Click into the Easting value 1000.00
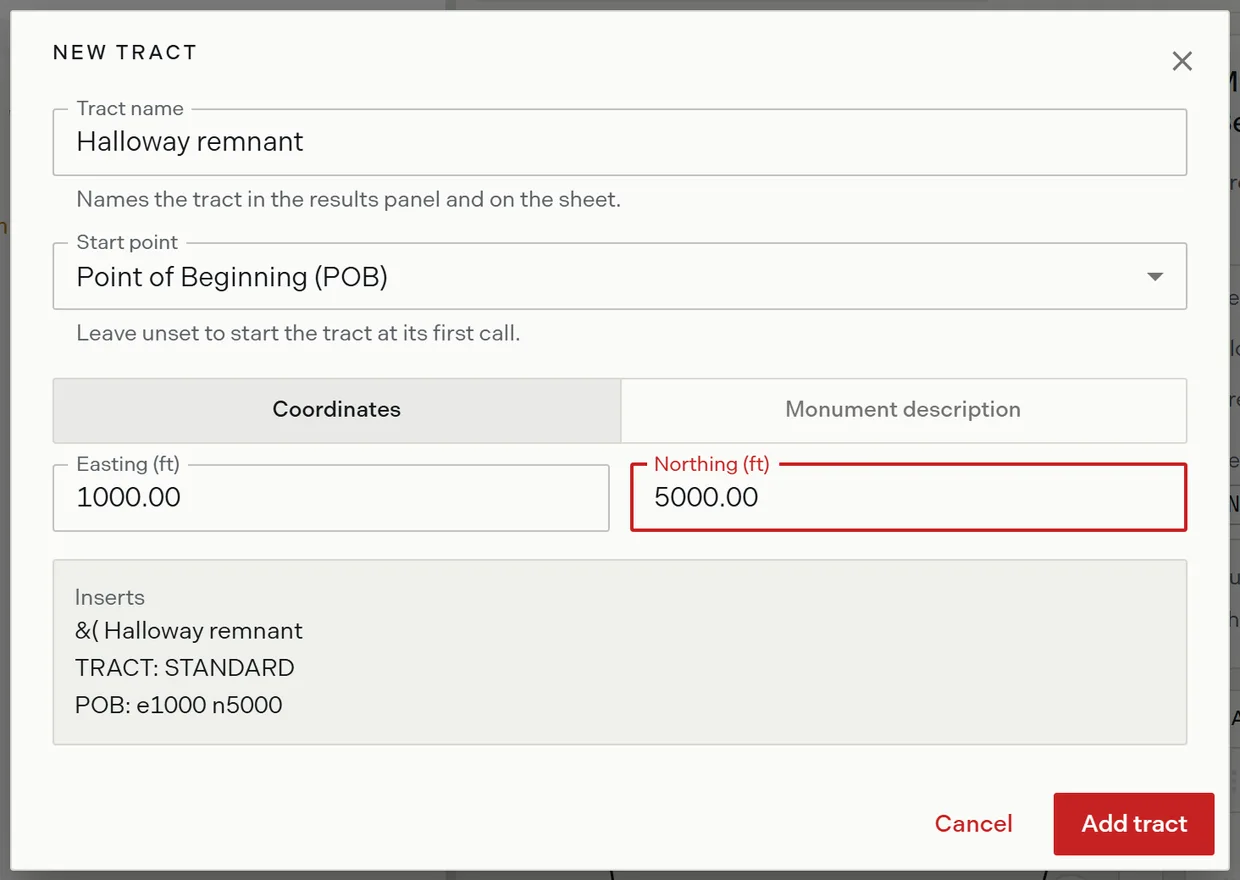 click(331, 497)
